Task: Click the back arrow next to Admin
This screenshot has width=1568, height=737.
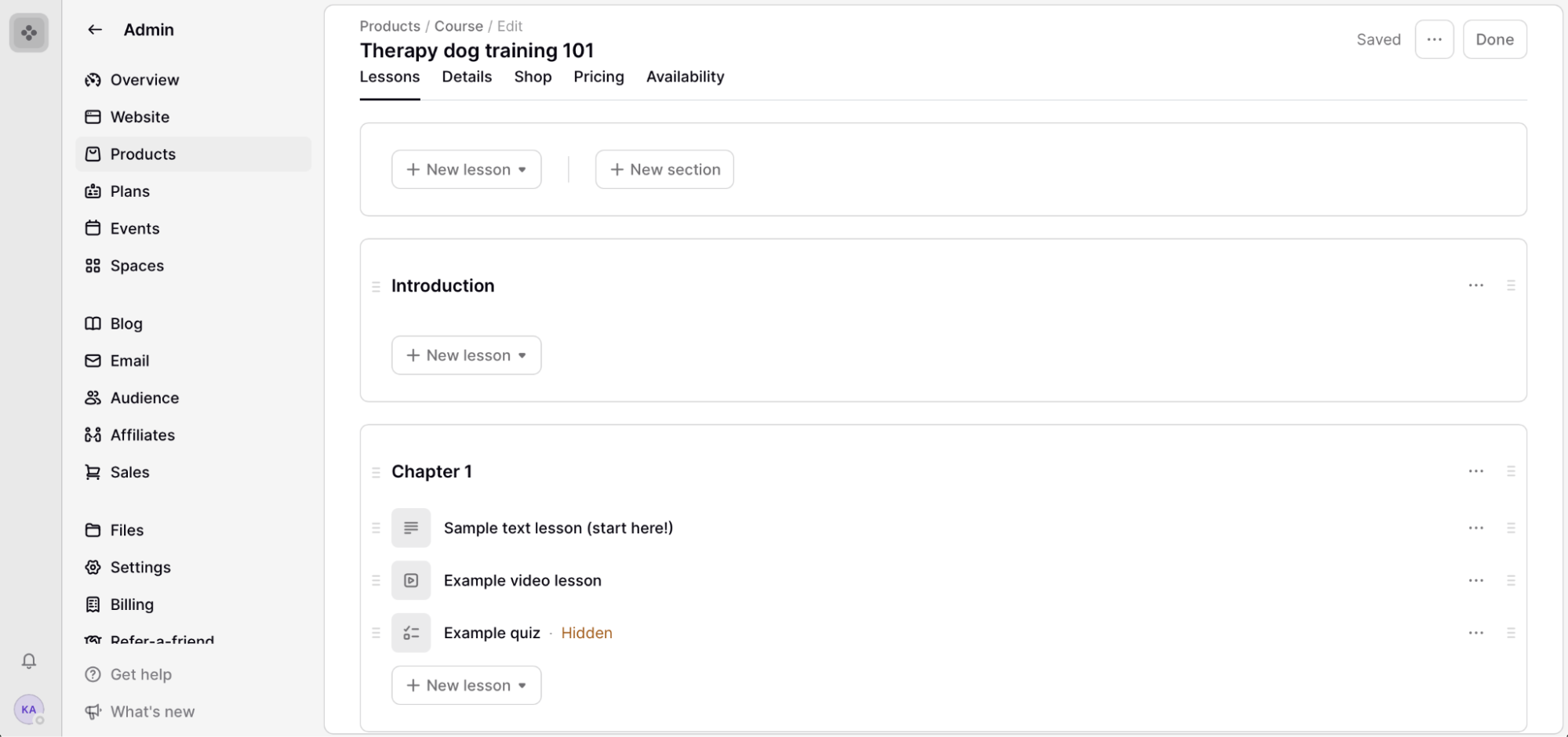Action: (95, 30)
